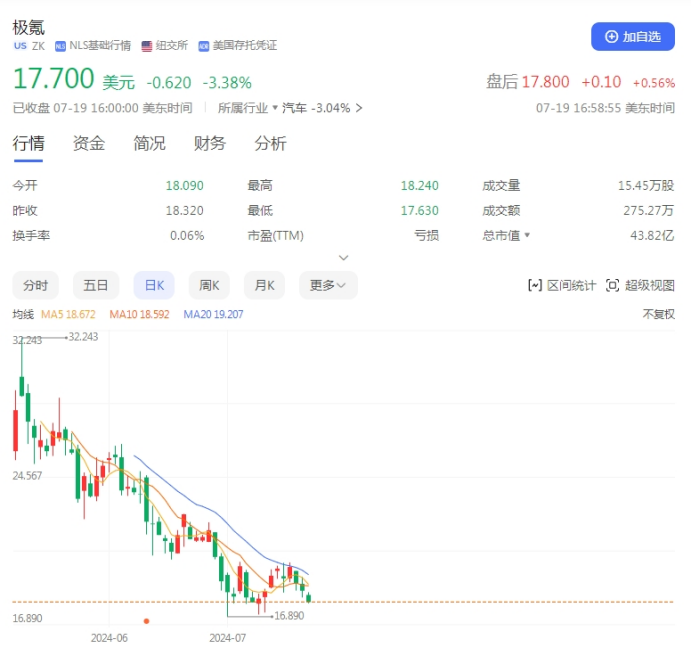Click the 今开 value 18.090
This screenshot has width=692, height=648.
pyautogui.click(x=184, y=185)
